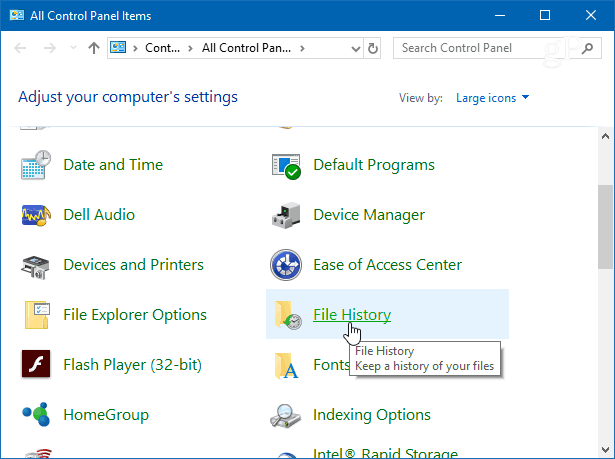Open the Flash Player (32-bit) link
Screen dimensions: 615x459
[x=133, y=365]
